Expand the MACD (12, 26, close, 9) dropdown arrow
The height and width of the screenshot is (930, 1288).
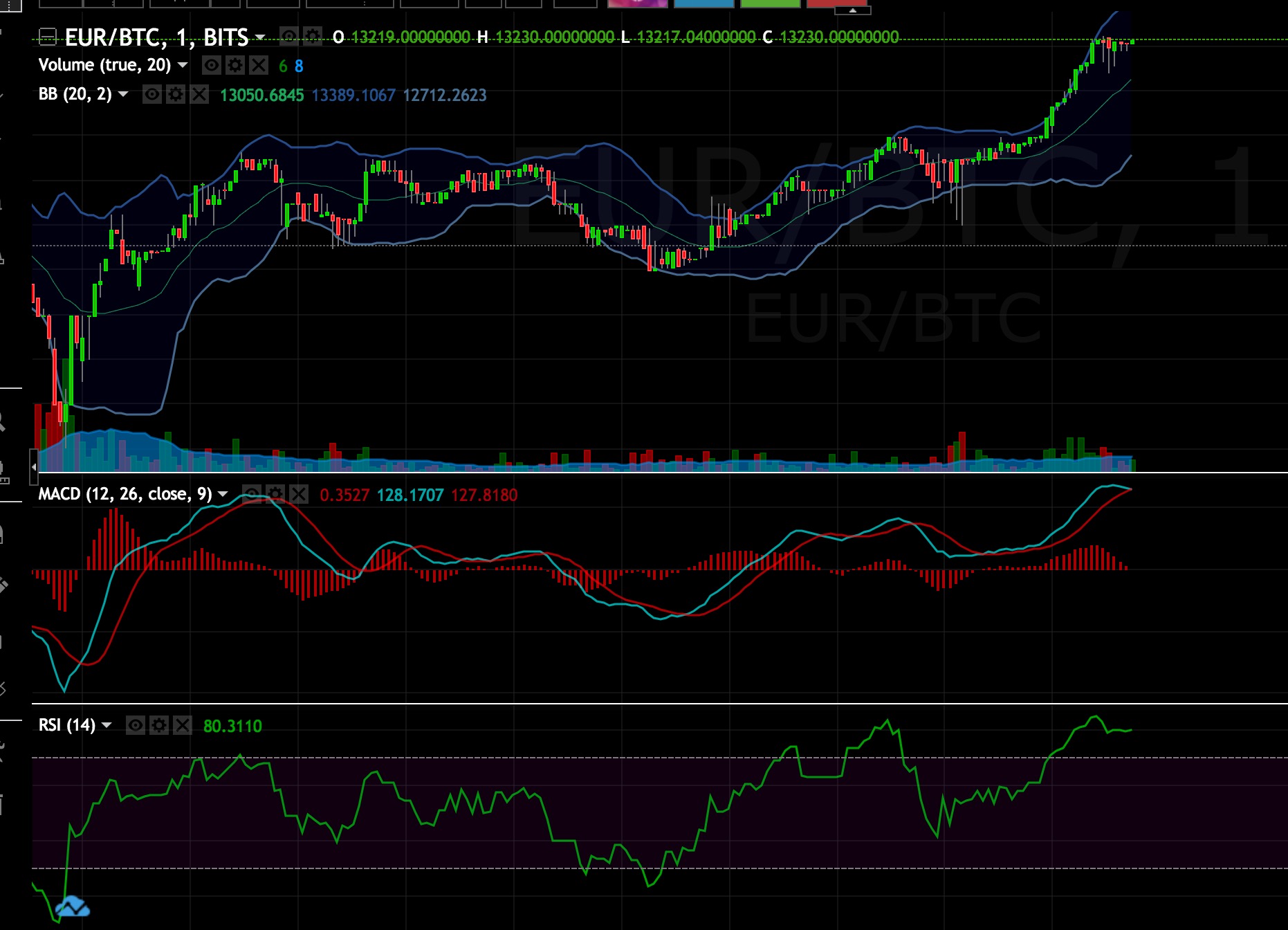(223, 494)
